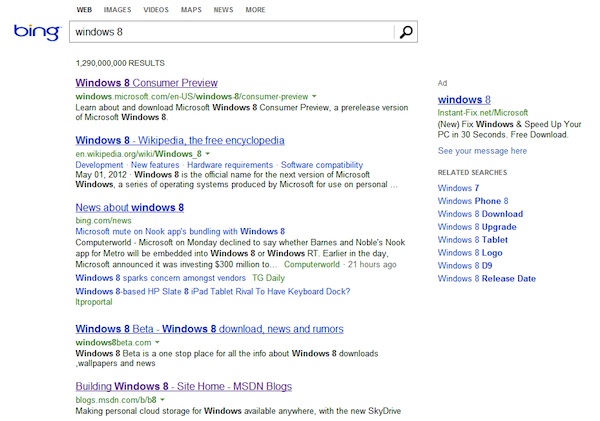Jump to Wikipedia New features section link
This screenshot has width=600, height=421.
[155, 165]
